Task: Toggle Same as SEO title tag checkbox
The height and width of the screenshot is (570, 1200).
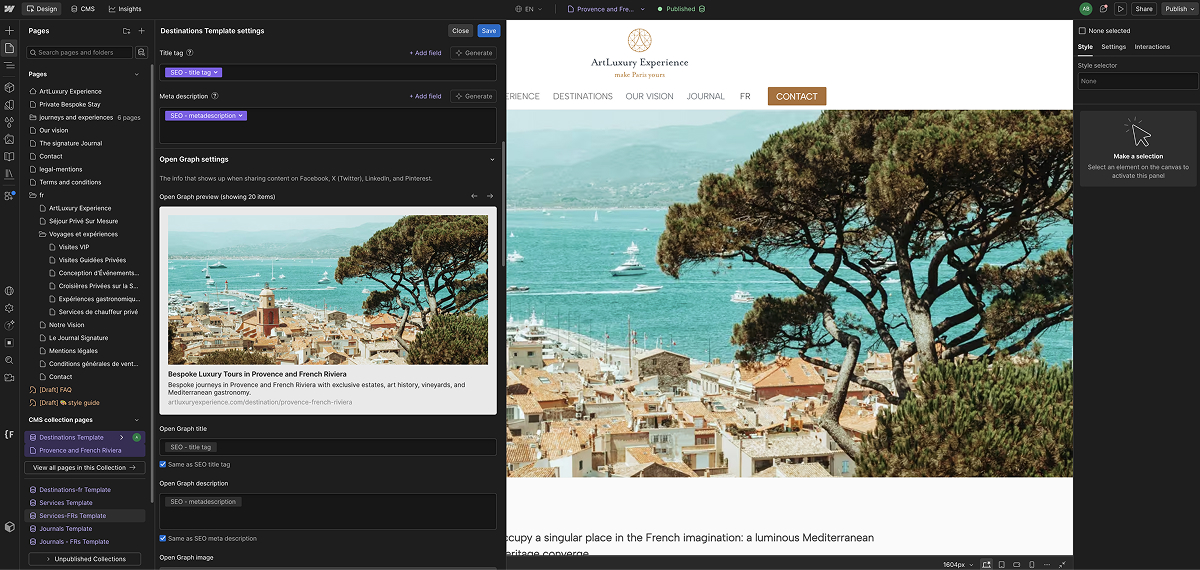Action: (x=163, y=464)
